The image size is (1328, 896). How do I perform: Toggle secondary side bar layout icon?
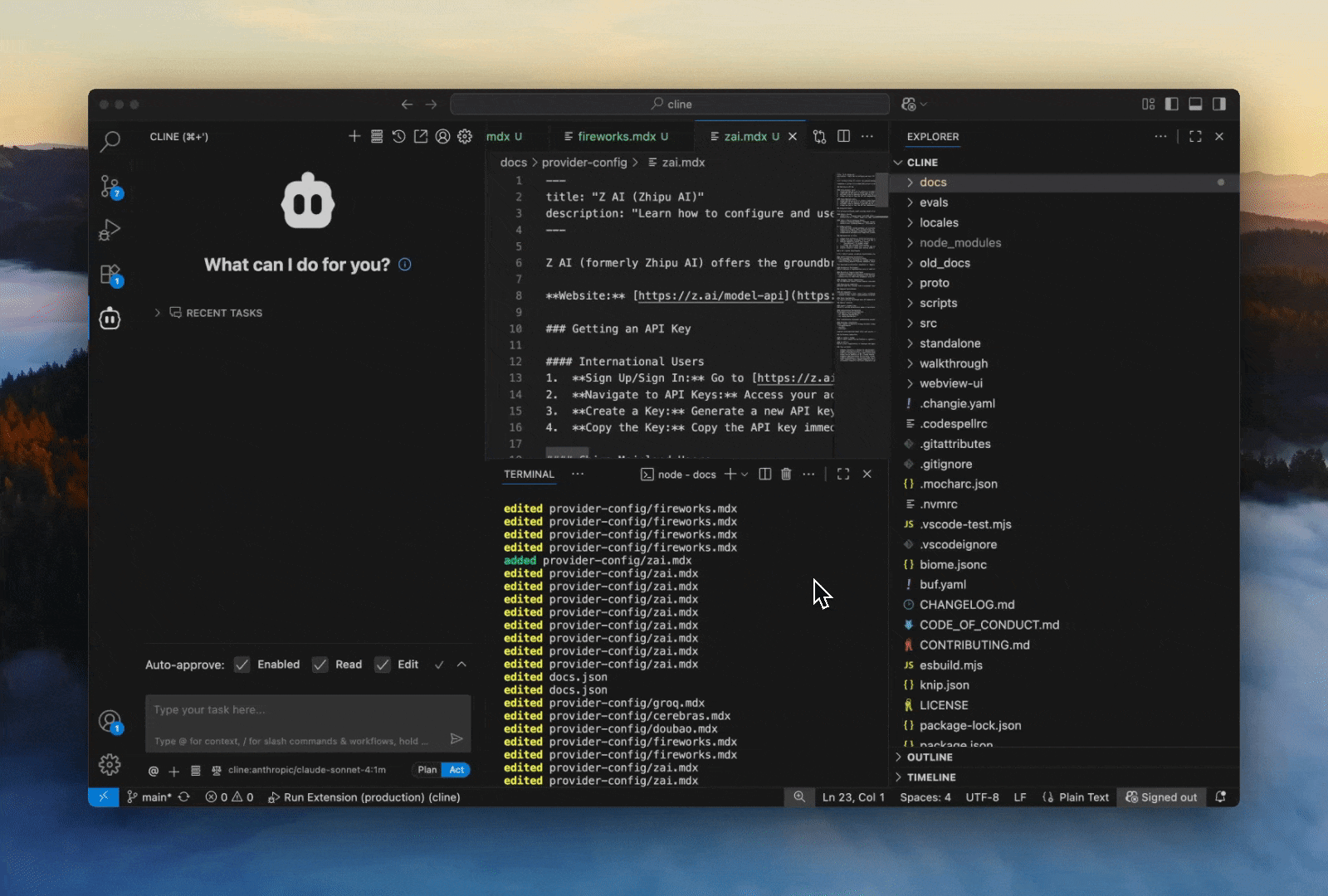pos(1219,105)
